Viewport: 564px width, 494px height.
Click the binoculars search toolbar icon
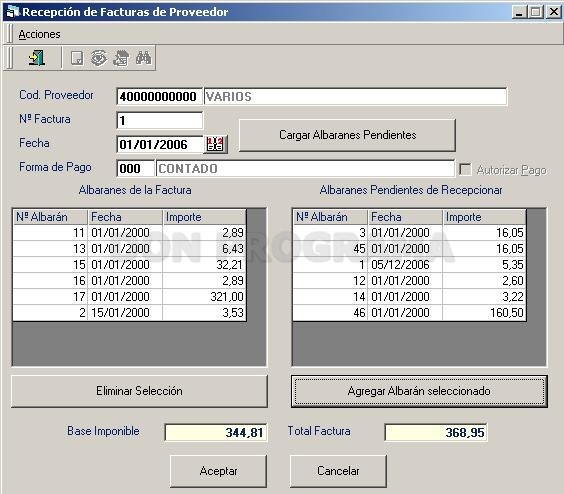(x=143, y=58)
